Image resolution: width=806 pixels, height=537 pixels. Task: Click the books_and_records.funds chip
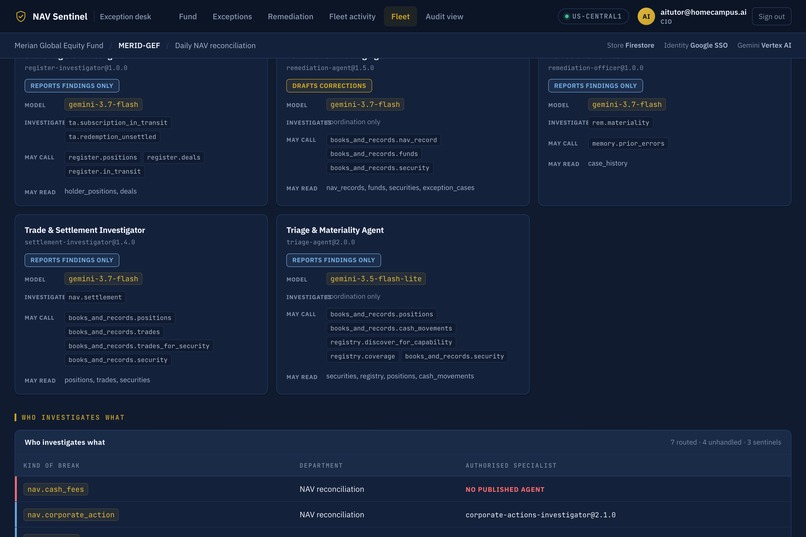tap(374, 154)
